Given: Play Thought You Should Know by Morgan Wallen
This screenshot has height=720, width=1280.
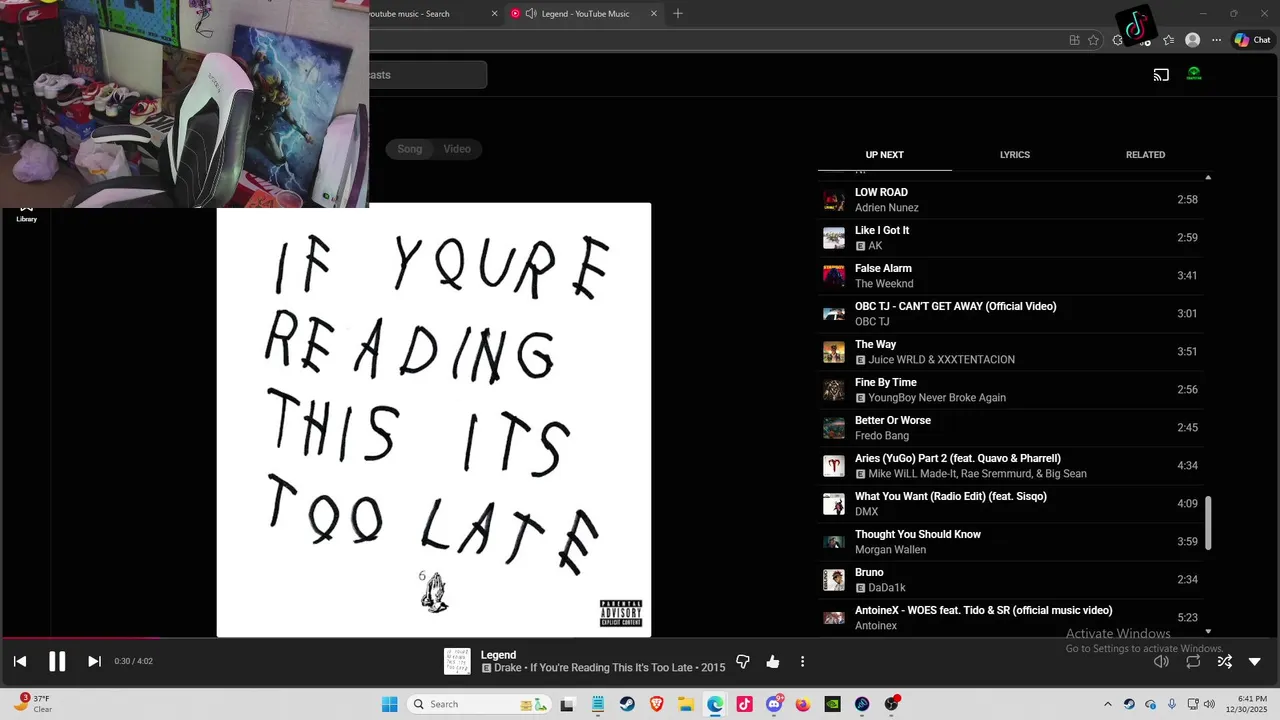Looking at the screenshot, I should (x=1010, y=542).
